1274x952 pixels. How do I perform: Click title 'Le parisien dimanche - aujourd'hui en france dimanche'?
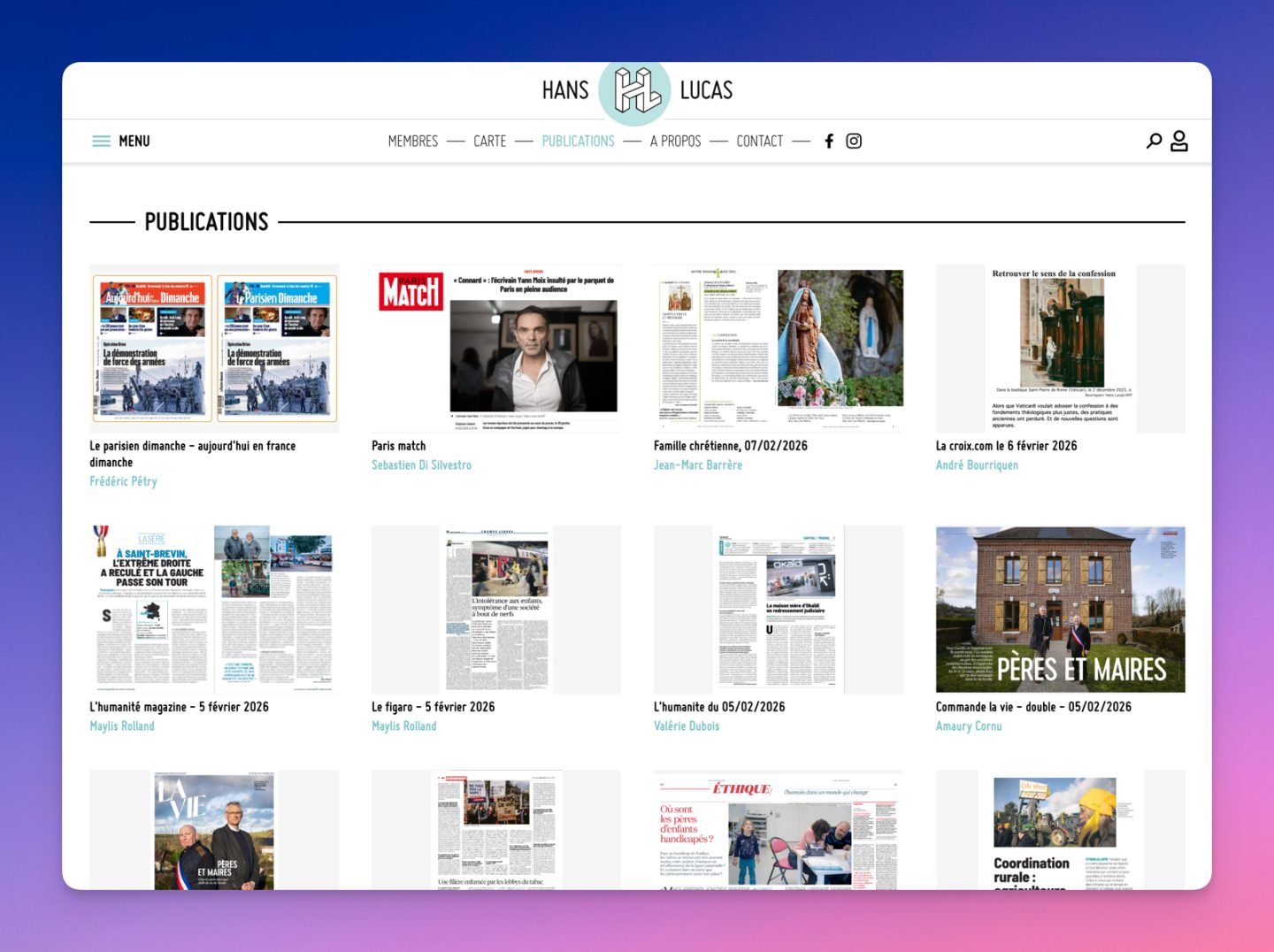point(193,454)
